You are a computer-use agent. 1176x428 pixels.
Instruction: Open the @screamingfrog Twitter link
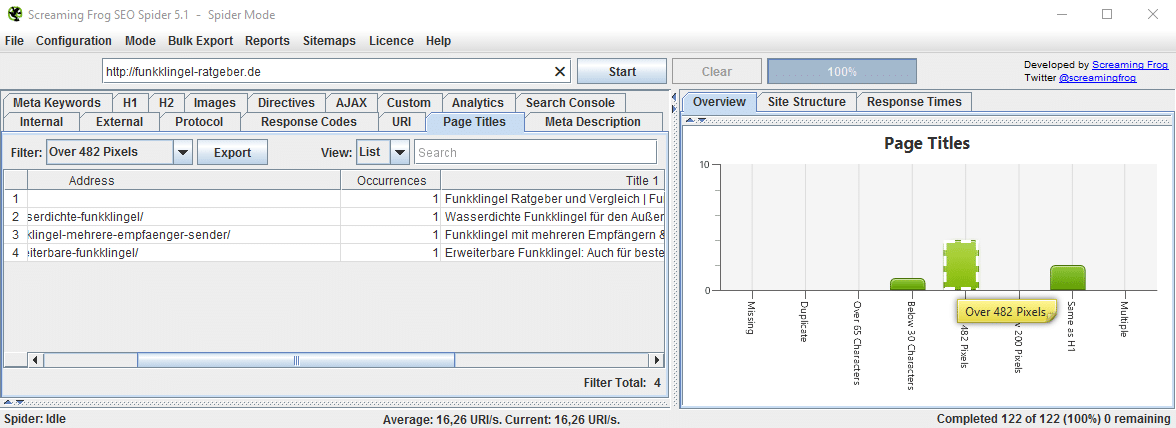[1097, 77]
